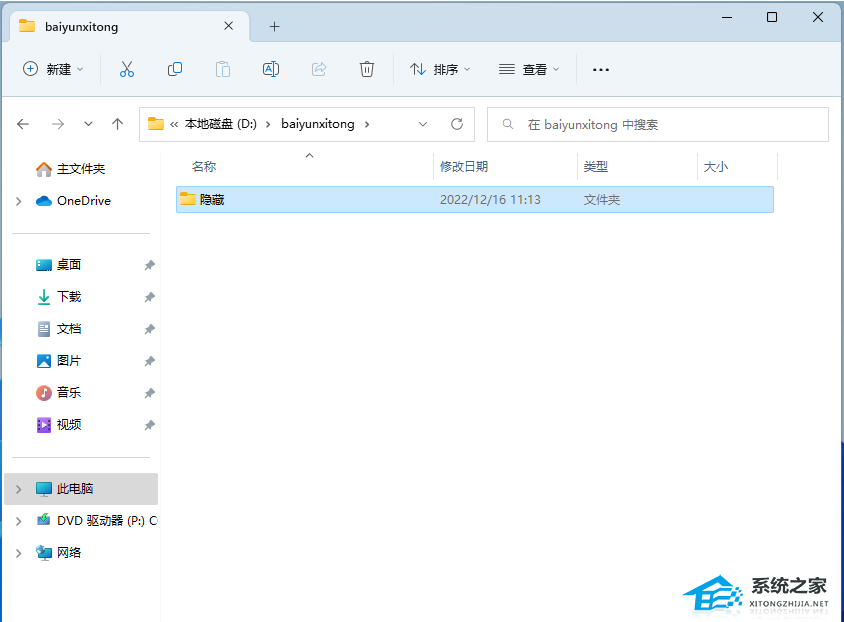Click the Cut scissors icon

click(126, 69)
